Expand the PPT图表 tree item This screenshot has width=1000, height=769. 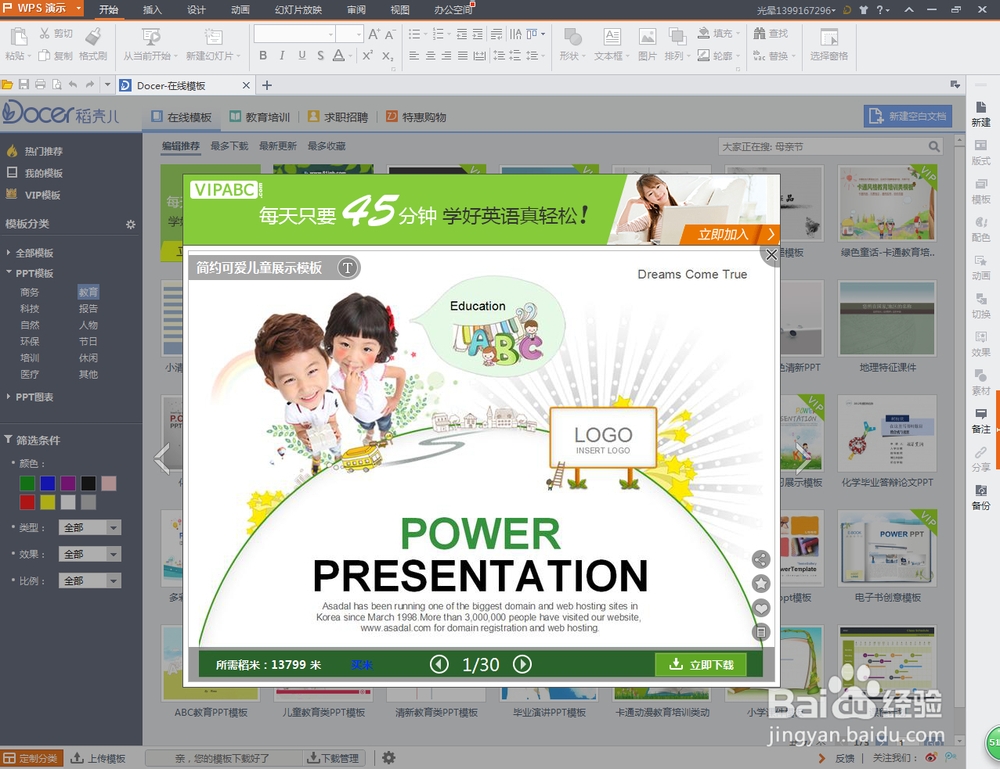pos(8,397)
